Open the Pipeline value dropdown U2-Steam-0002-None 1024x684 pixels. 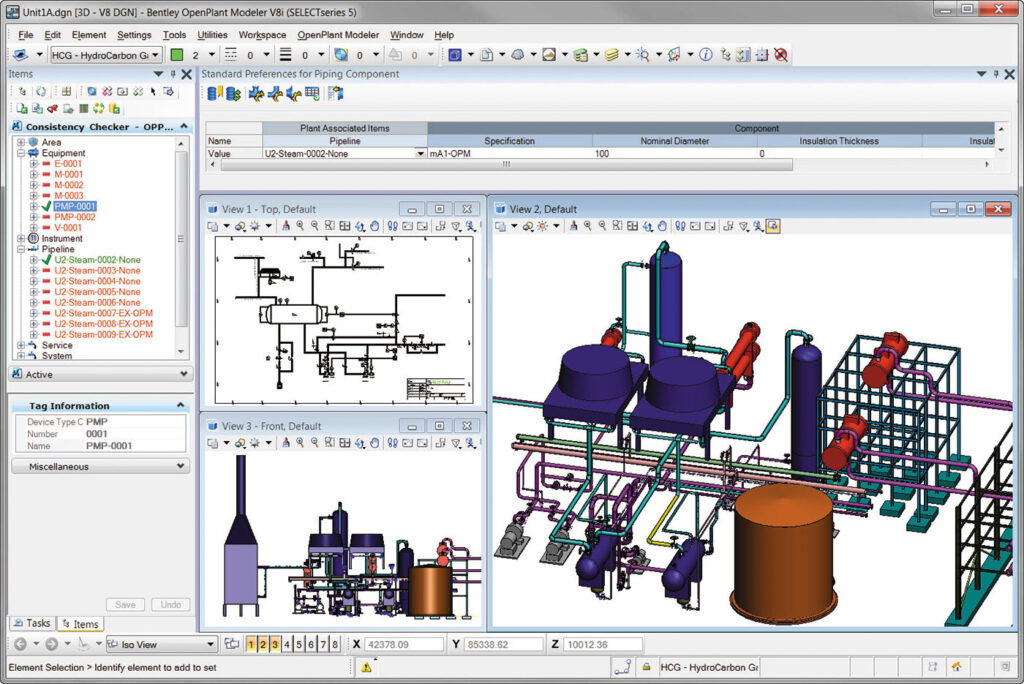tap(421, 154)
